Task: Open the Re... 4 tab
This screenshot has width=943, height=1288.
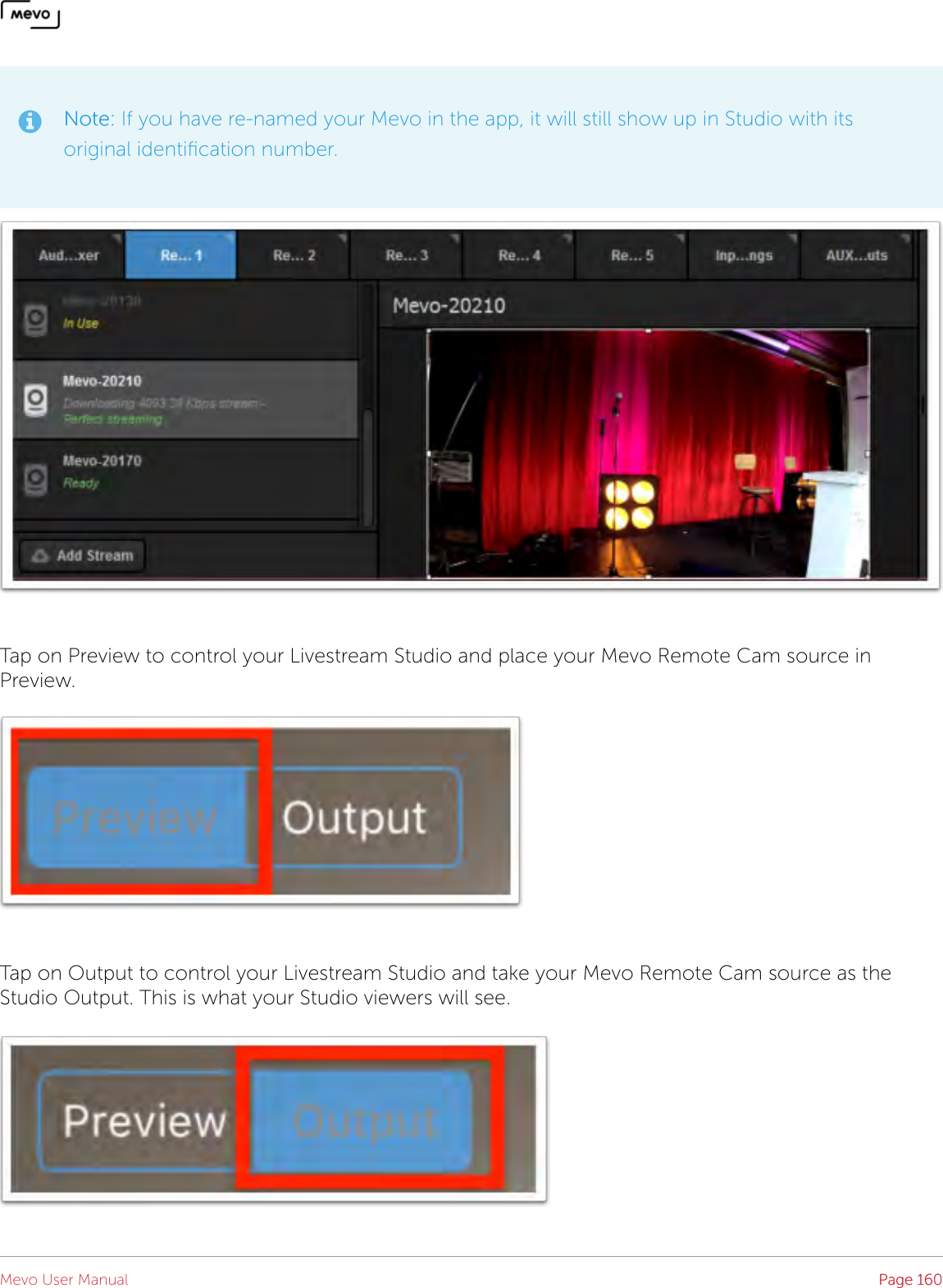Action: 519,255
